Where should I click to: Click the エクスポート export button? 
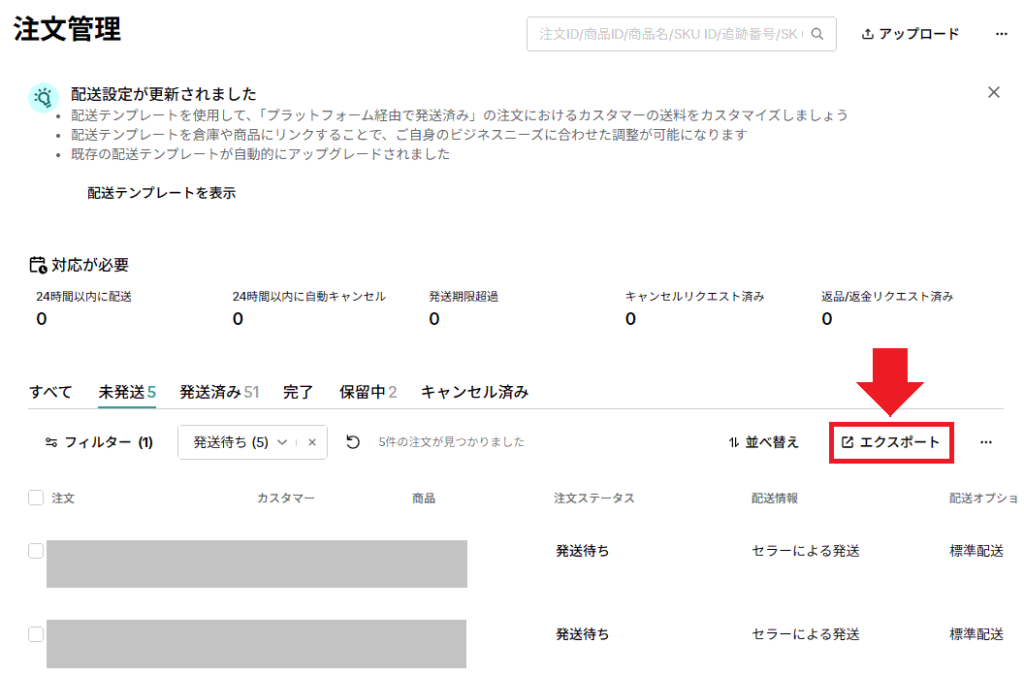point(891,442)
